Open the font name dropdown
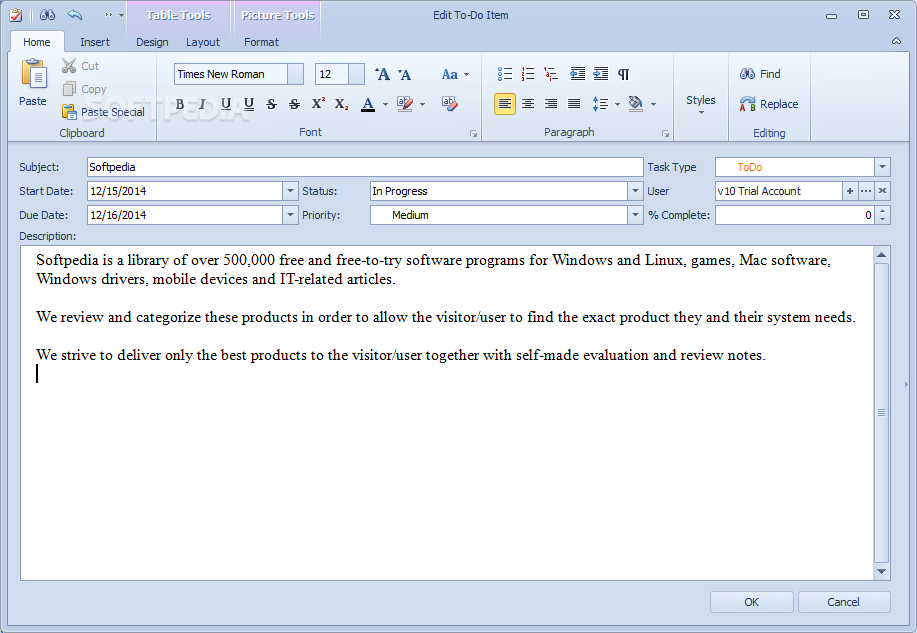This screenshot has height=633, width=917. (x=296, y=74)
